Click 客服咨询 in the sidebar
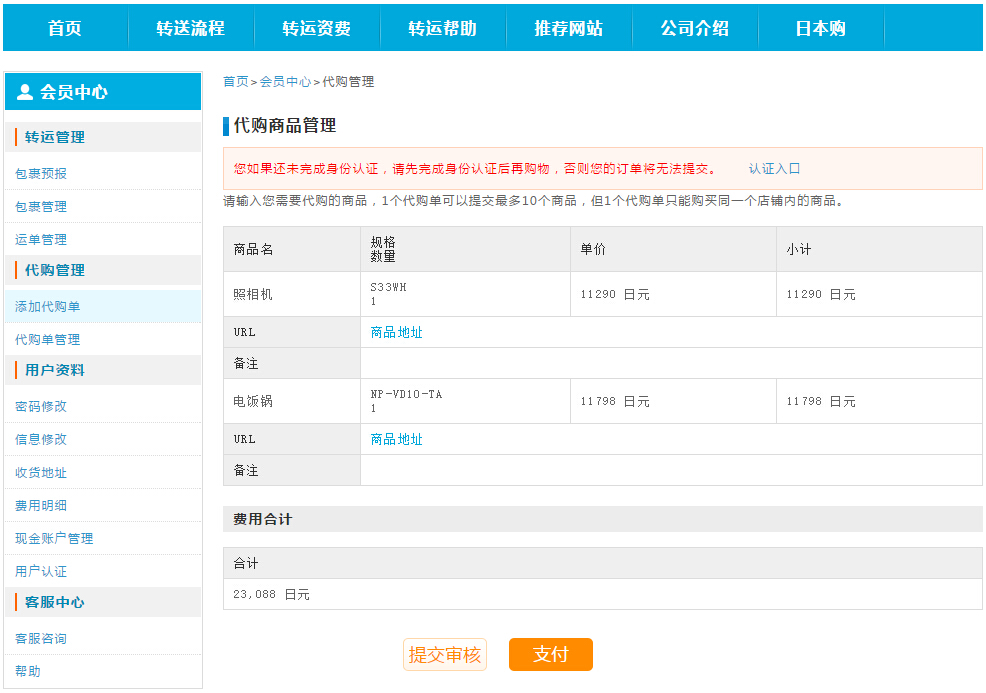Image resolution: width=986 pixels, height=693 pixels. 41,638
